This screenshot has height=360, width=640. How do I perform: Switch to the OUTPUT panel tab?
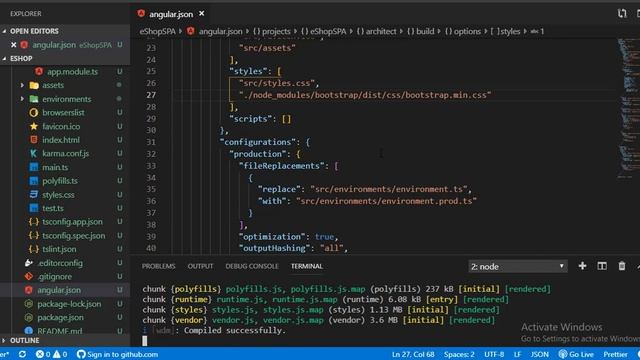[x=200, y=266]
